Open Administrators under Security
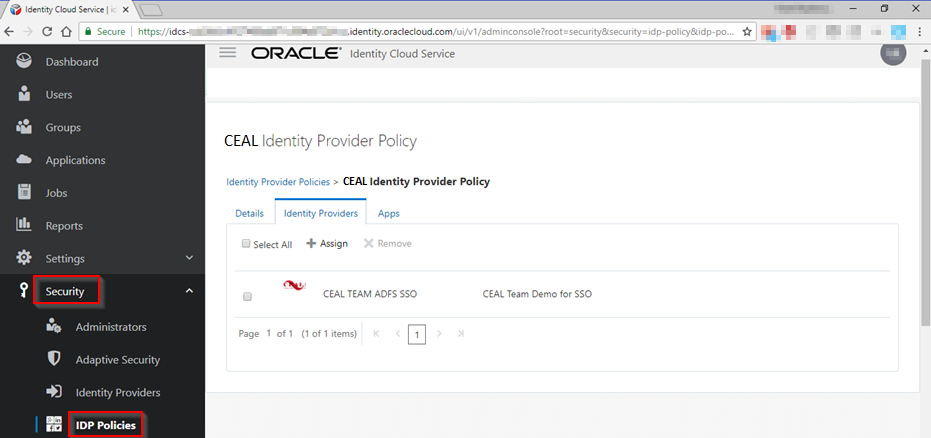The image size is (931, 438). coord(111,327)
